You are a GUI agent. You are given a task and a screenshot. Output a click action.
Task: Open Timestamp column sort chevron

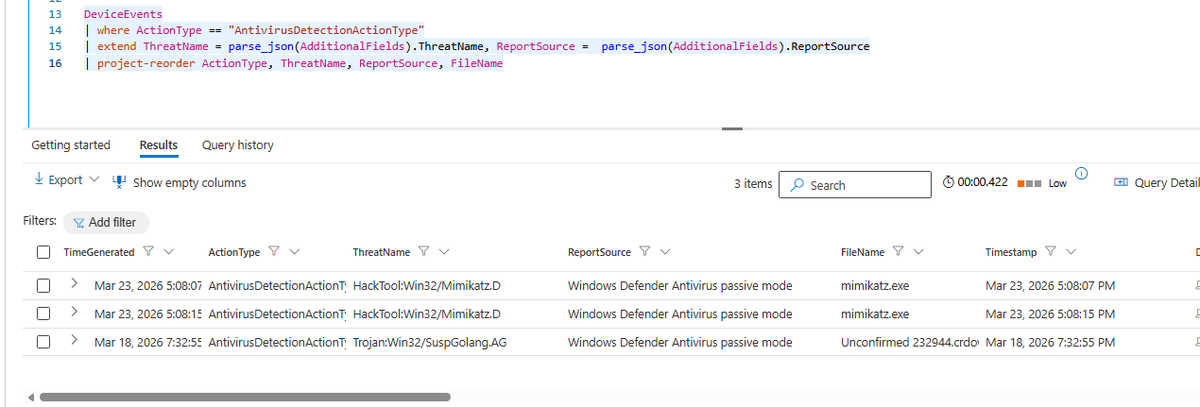[1070, 252]
